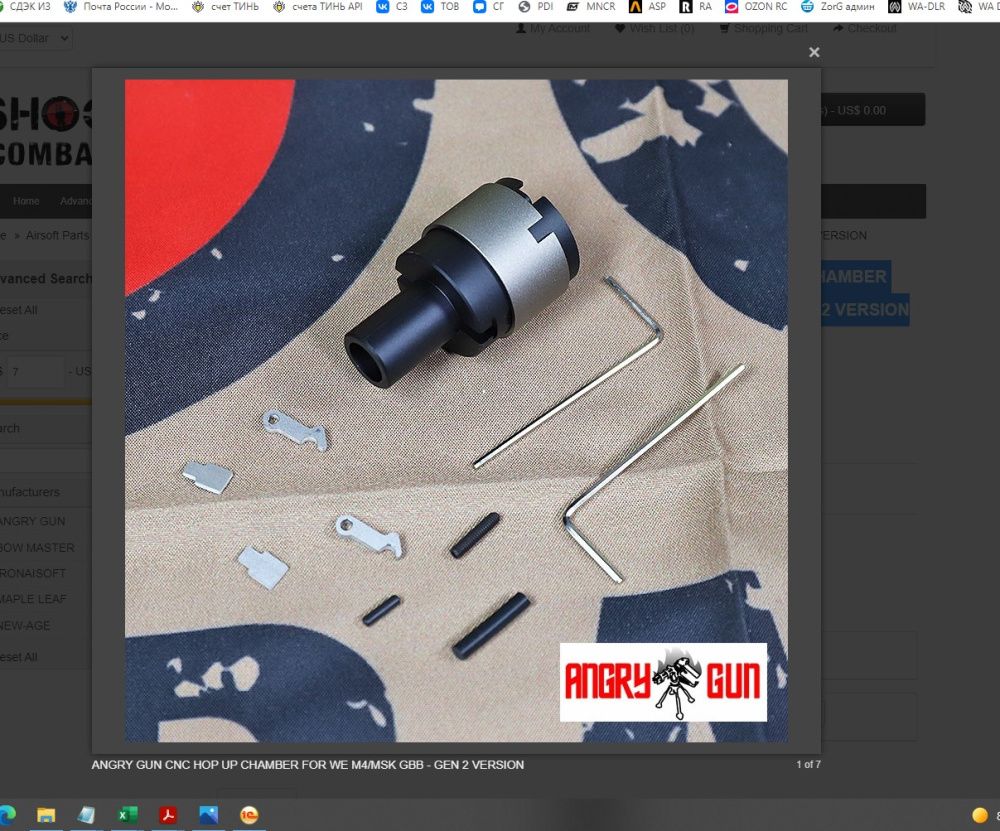
Task: Open the СДЭК ИЗ bookmark
Action: tap(26, 7)
